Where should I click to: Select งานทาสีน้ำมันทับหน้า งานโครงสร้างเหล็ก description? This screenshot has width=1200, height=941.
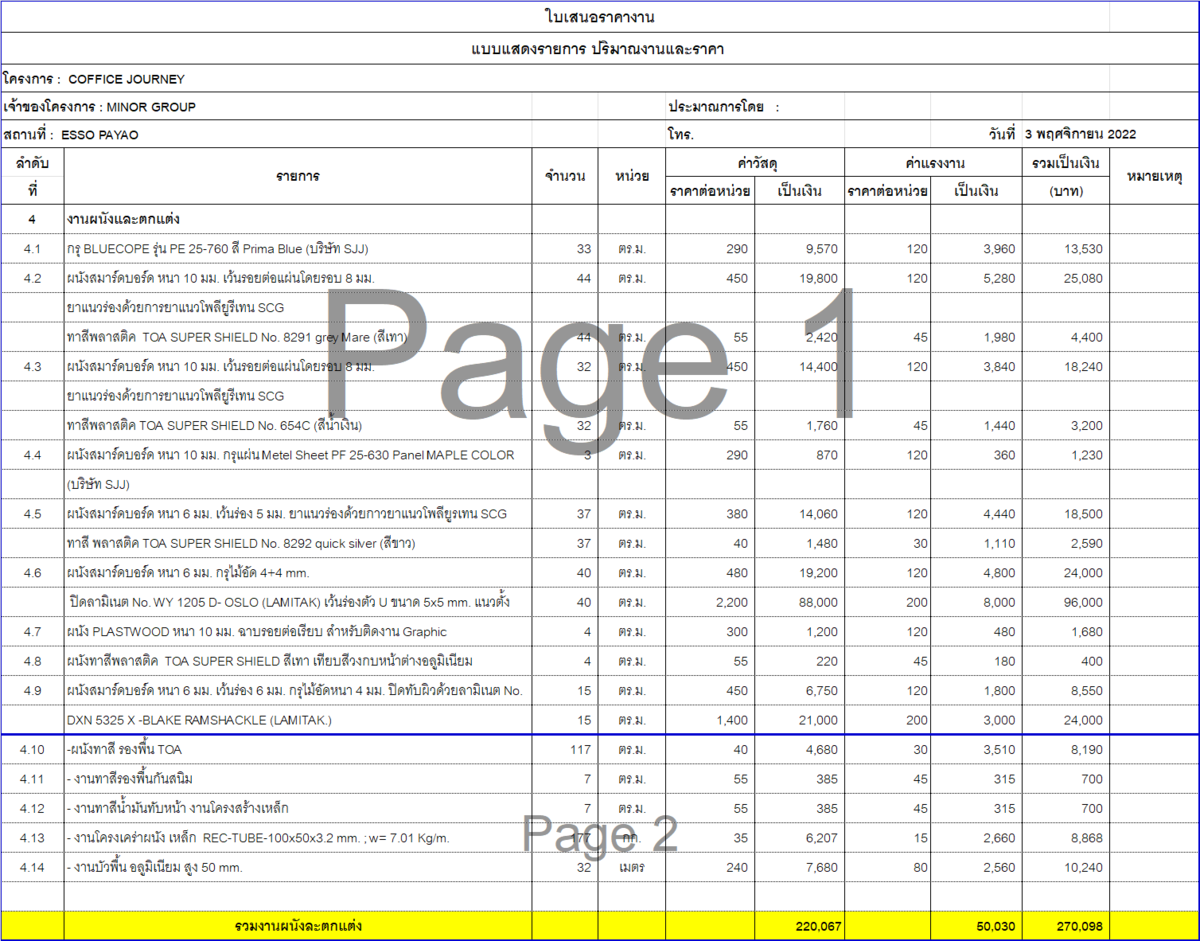[298, 808]
